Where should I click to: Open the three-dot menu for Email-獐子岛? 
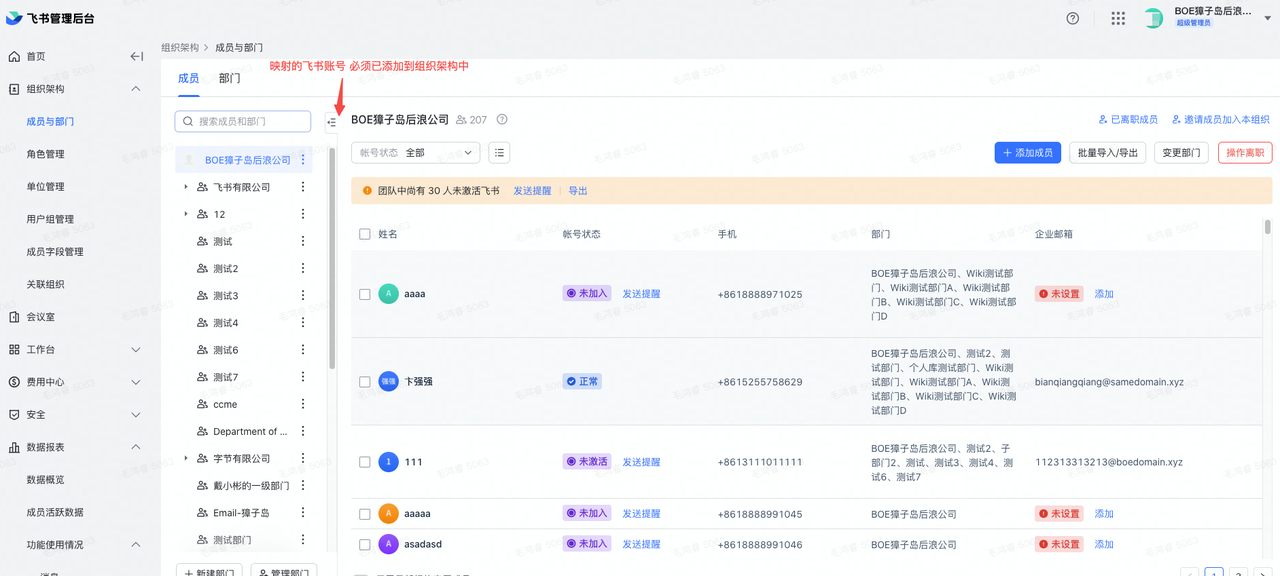pyautogui.click(x=303, y=512)
